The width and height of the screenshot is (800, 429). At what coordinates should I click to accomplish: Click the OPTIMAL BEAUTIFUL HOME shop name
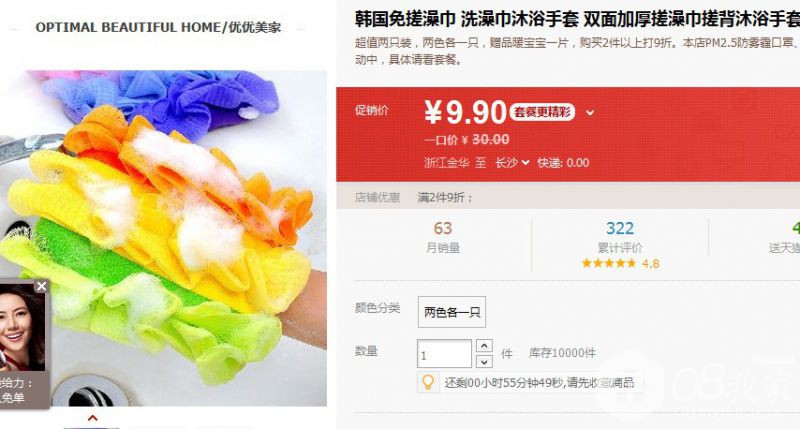click(x=158, y=27)
